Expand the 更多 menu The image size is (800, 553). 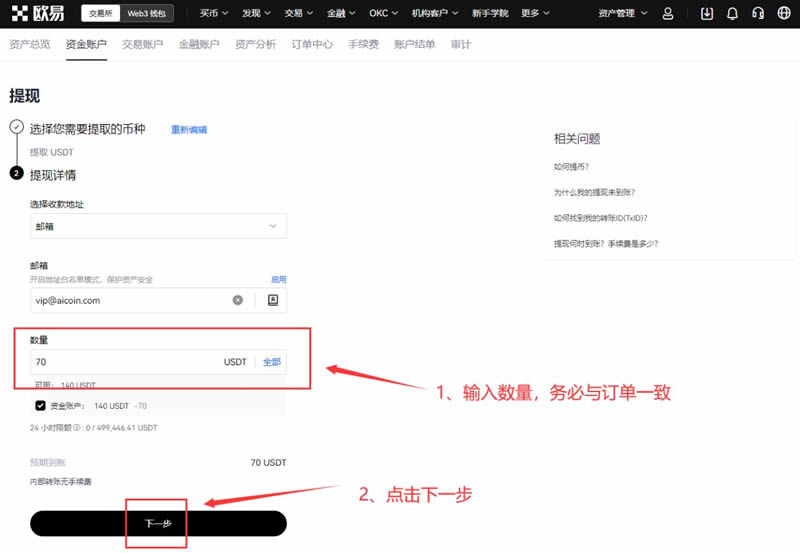536,14
